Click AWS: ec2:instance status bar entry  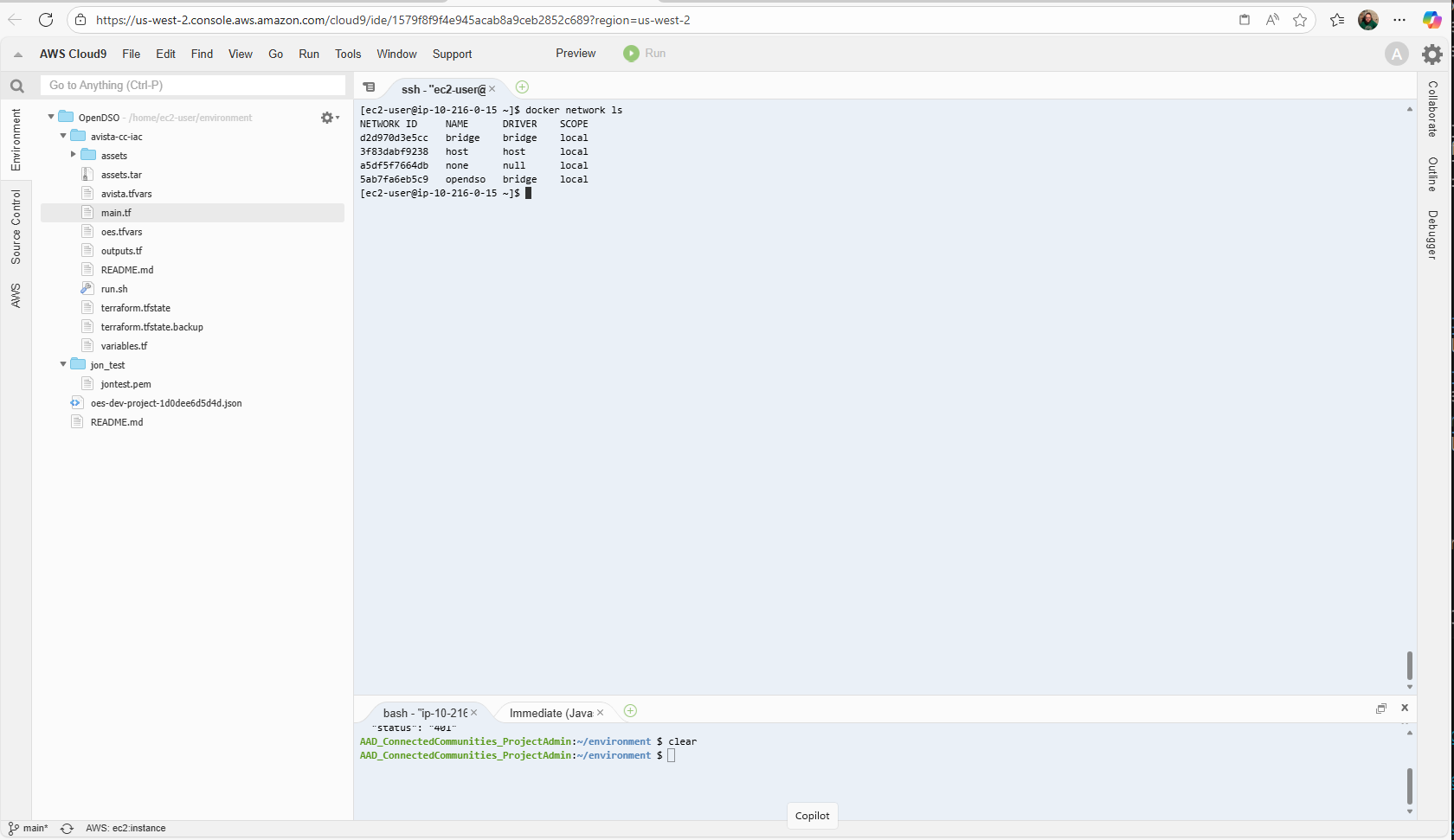[x=125, y=828]
